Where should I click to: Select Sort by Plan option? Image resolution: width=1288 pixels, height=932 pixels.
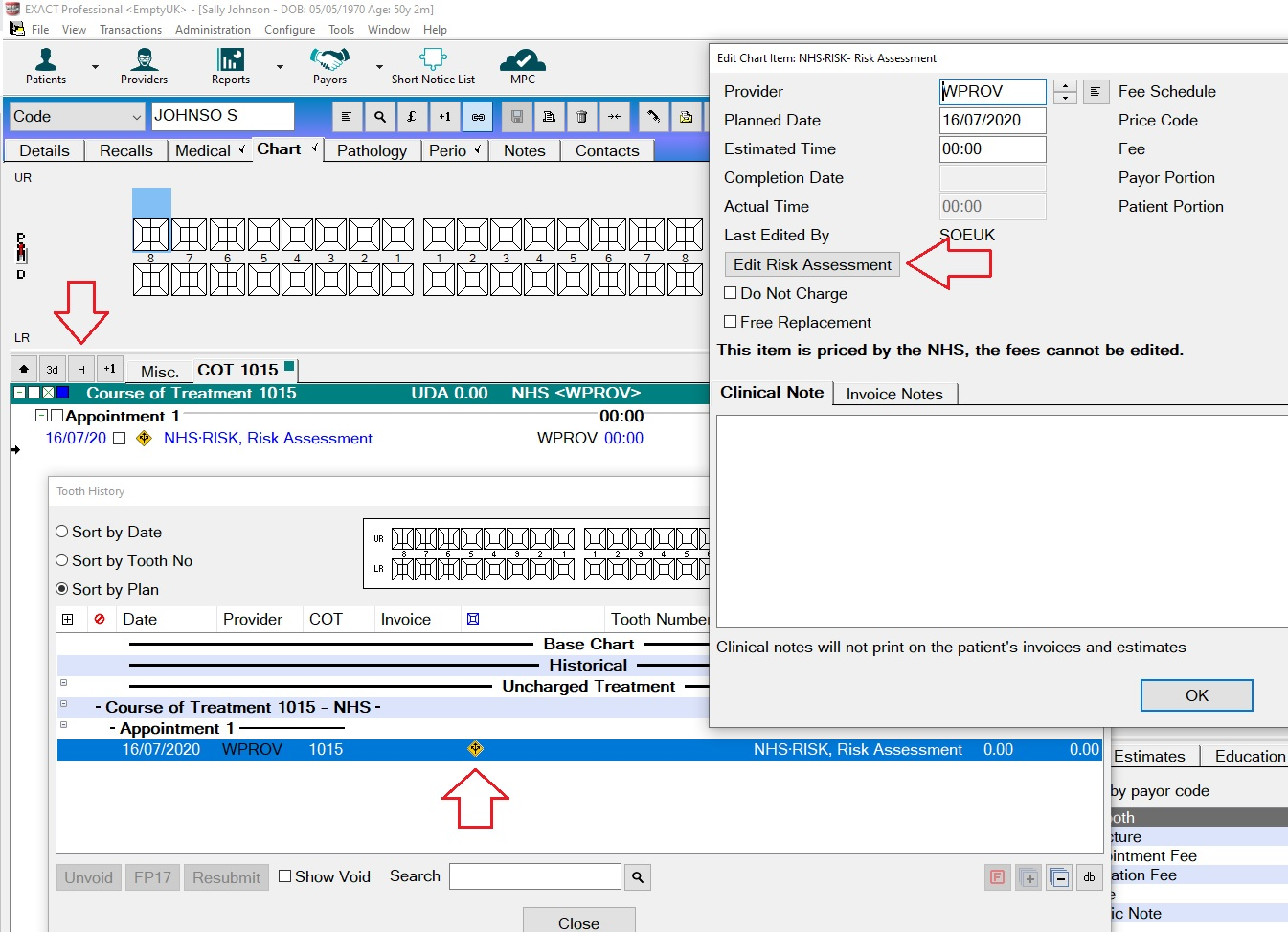(62, 589)
